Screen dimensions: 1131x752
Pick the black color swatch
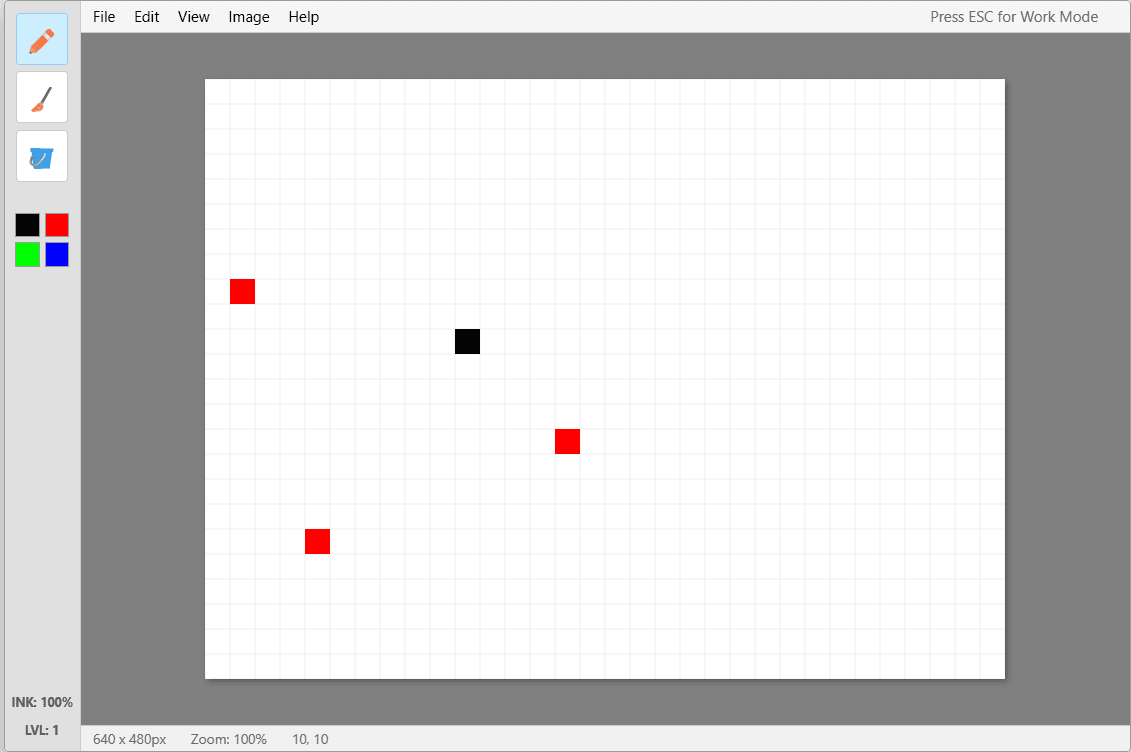click(x=27, y=225)
